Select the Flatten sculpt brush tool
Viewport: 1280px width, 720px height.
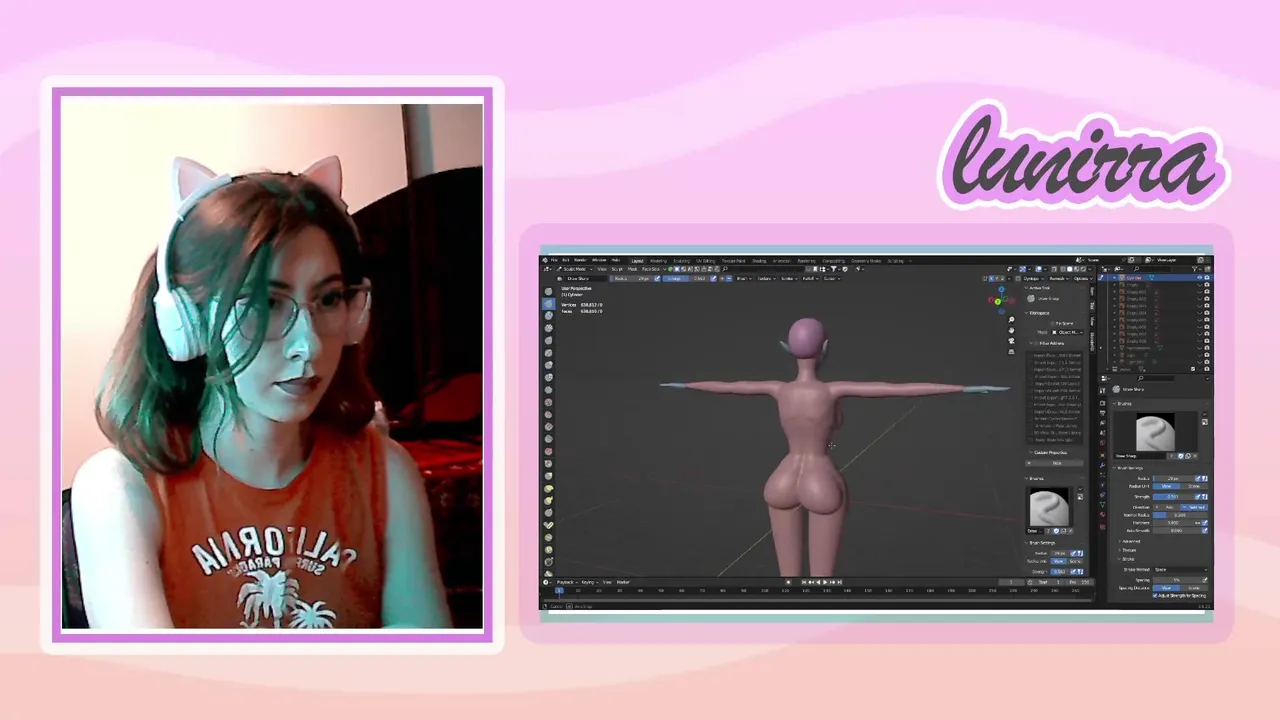[548, 414]
